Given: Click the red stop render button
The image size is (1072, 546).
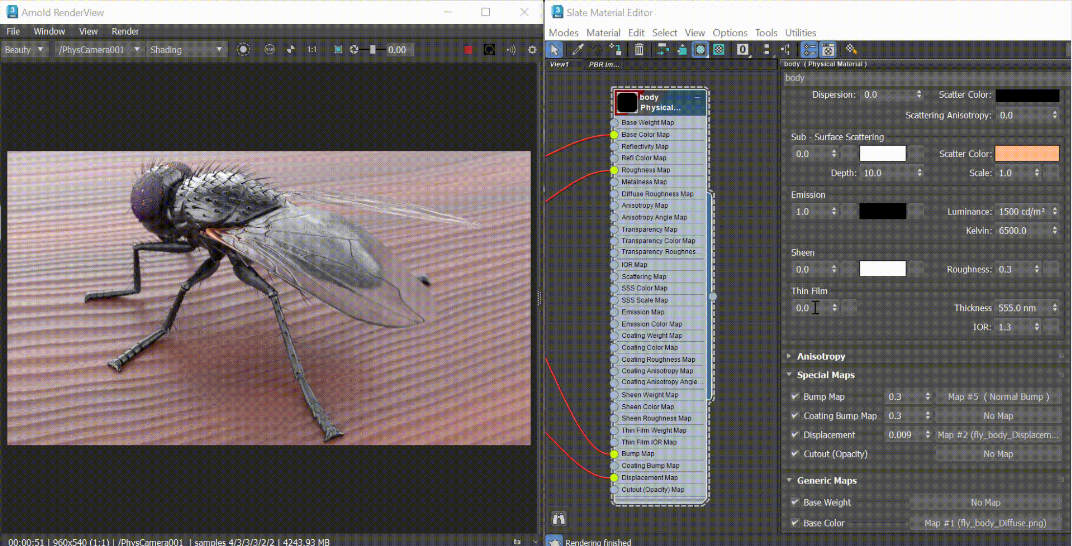Looking at the screenshot, I should point(468,49).
